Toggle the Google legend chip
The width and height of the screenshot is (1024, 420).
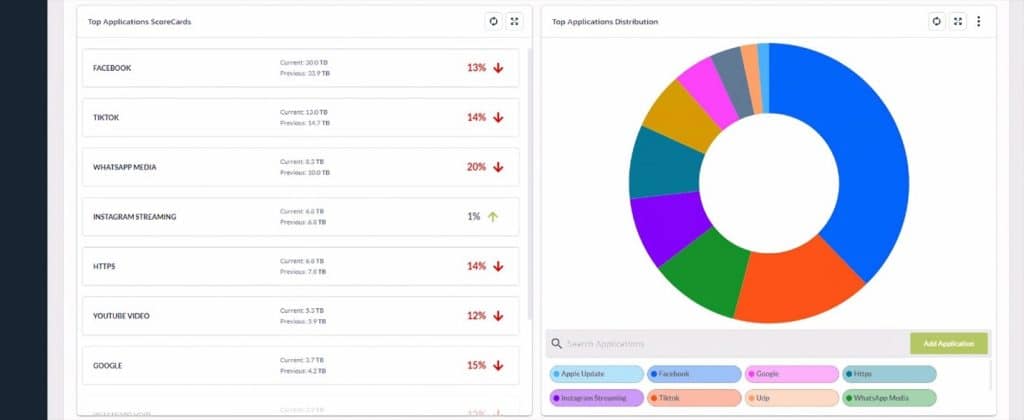pyautogui.click(x=792, y=374)
